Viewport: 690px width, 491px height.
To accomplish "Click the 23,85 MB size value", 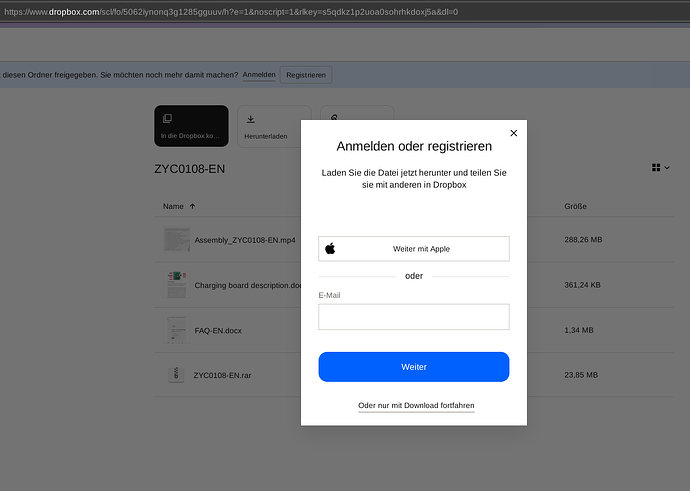I will pyautogui.click(x=581, y=375).
